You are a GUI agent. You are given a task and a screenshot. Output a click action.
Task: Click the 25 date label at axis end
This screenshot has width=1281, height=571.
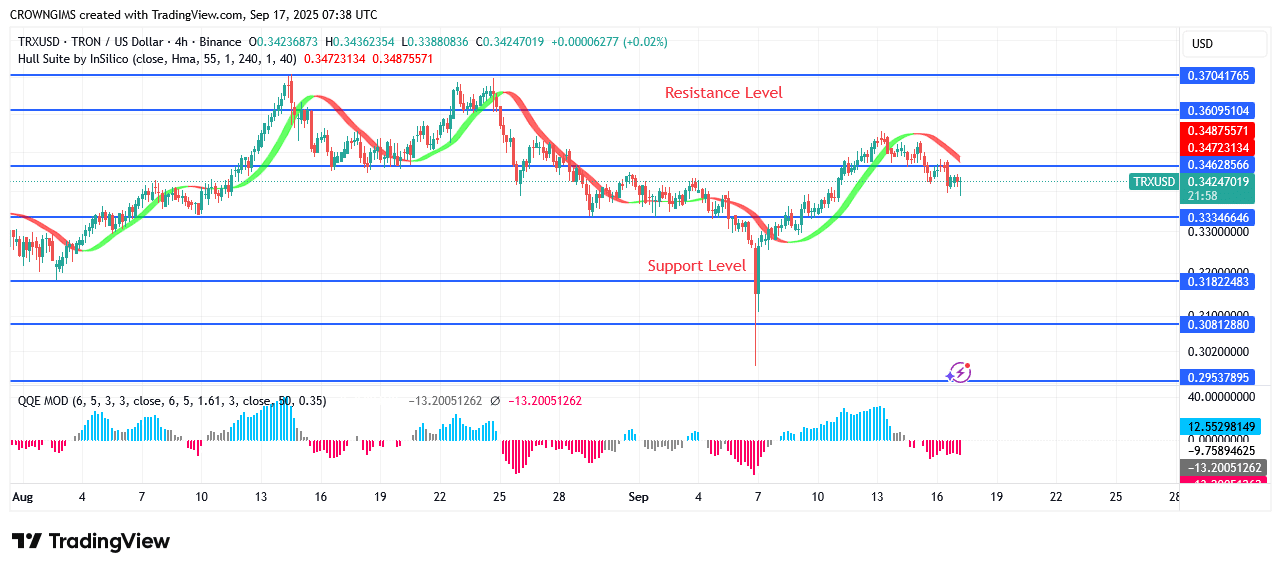coord(1115,496)
